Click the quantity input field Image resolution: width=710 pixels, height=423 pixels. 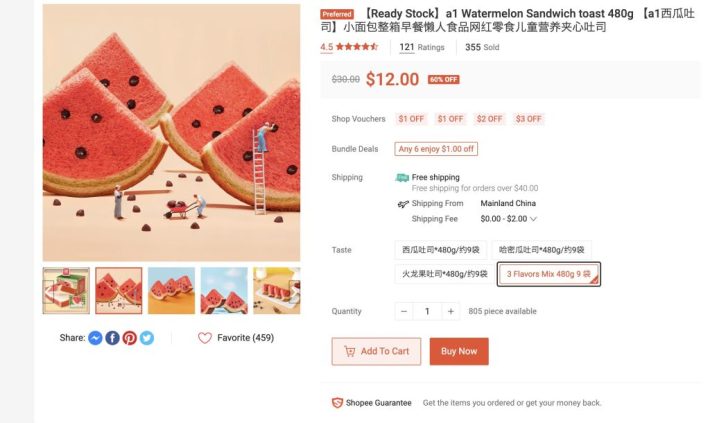427,311
